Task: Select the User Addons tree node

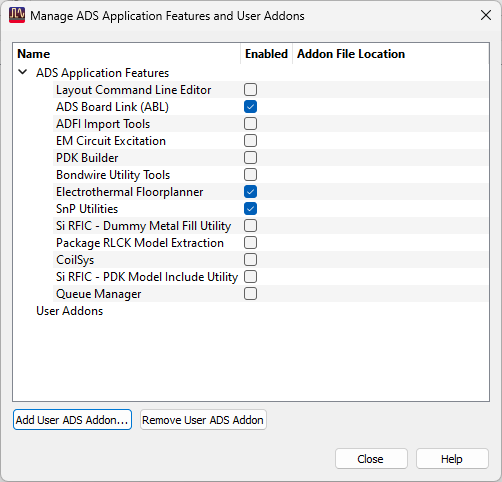Action: (x=69, y=311)
